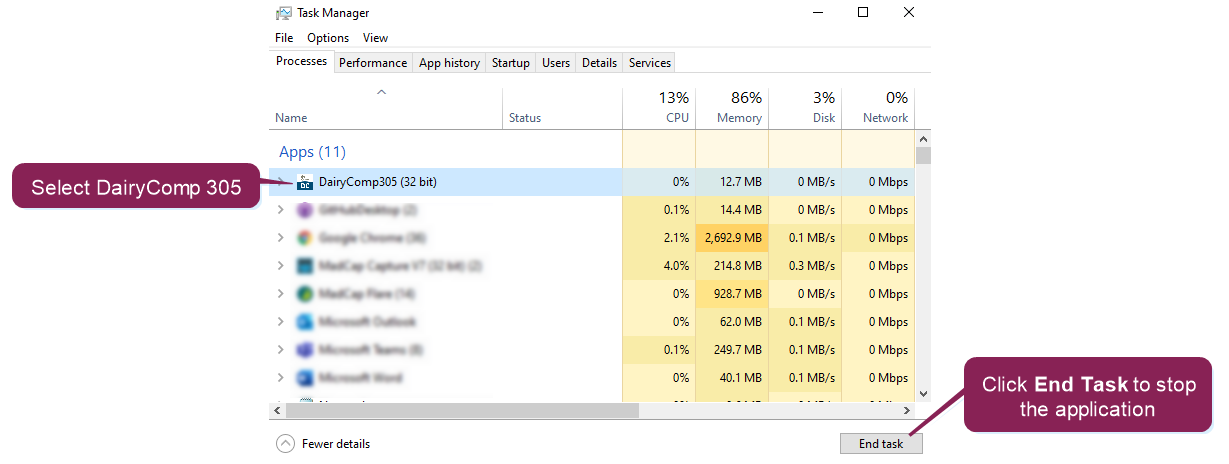
Task: Sort processes by the Name column
Action: tap(385, 108)
